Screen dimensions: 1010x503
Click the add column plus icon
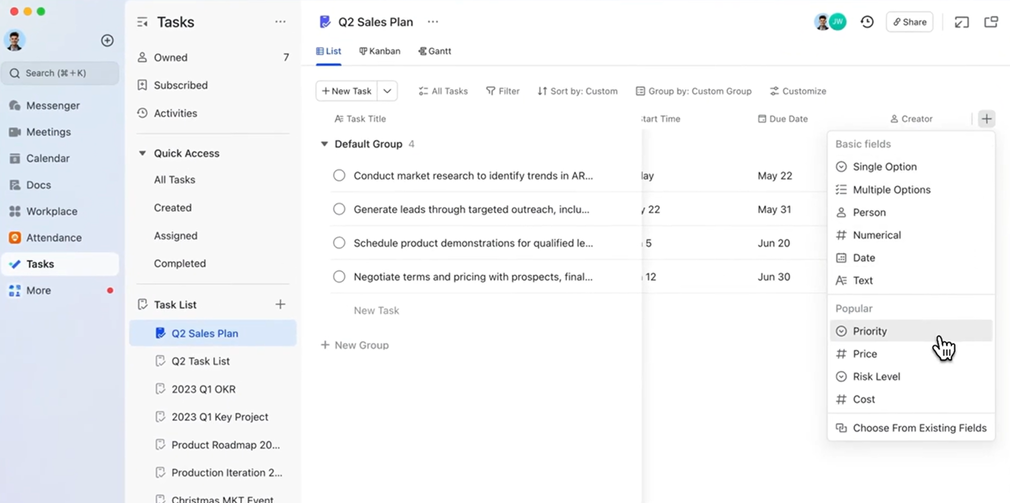[986, 119]
